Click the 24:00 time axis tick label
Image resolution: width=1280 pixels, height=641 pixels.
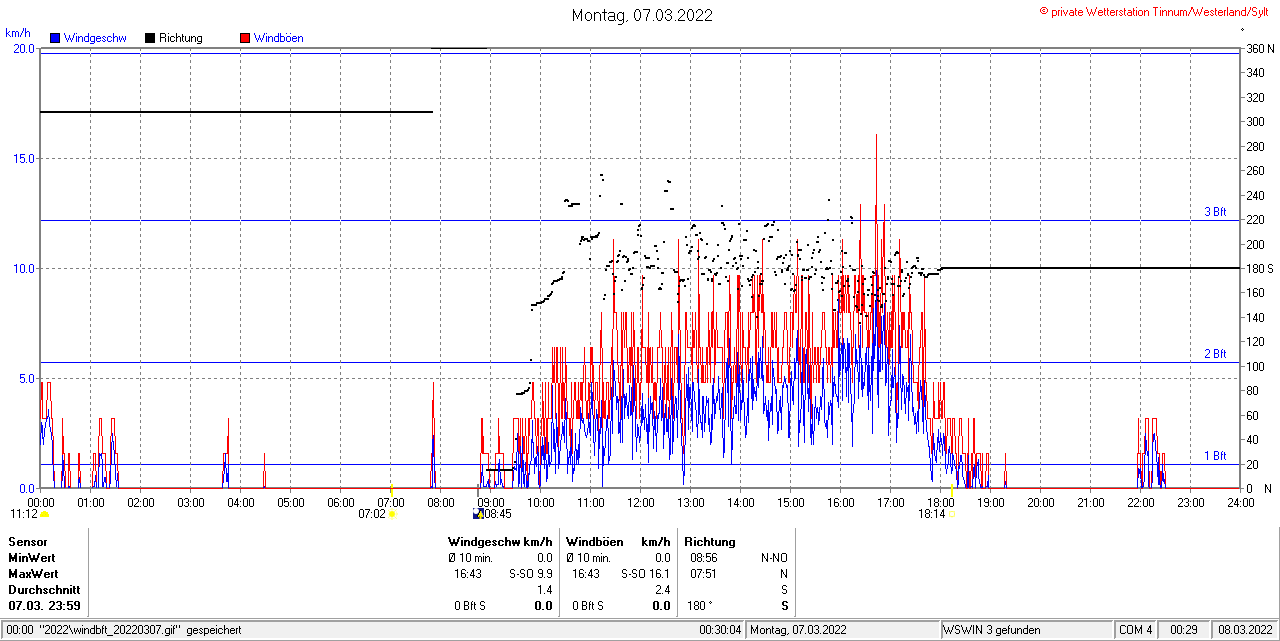(x=1241, y=502)
